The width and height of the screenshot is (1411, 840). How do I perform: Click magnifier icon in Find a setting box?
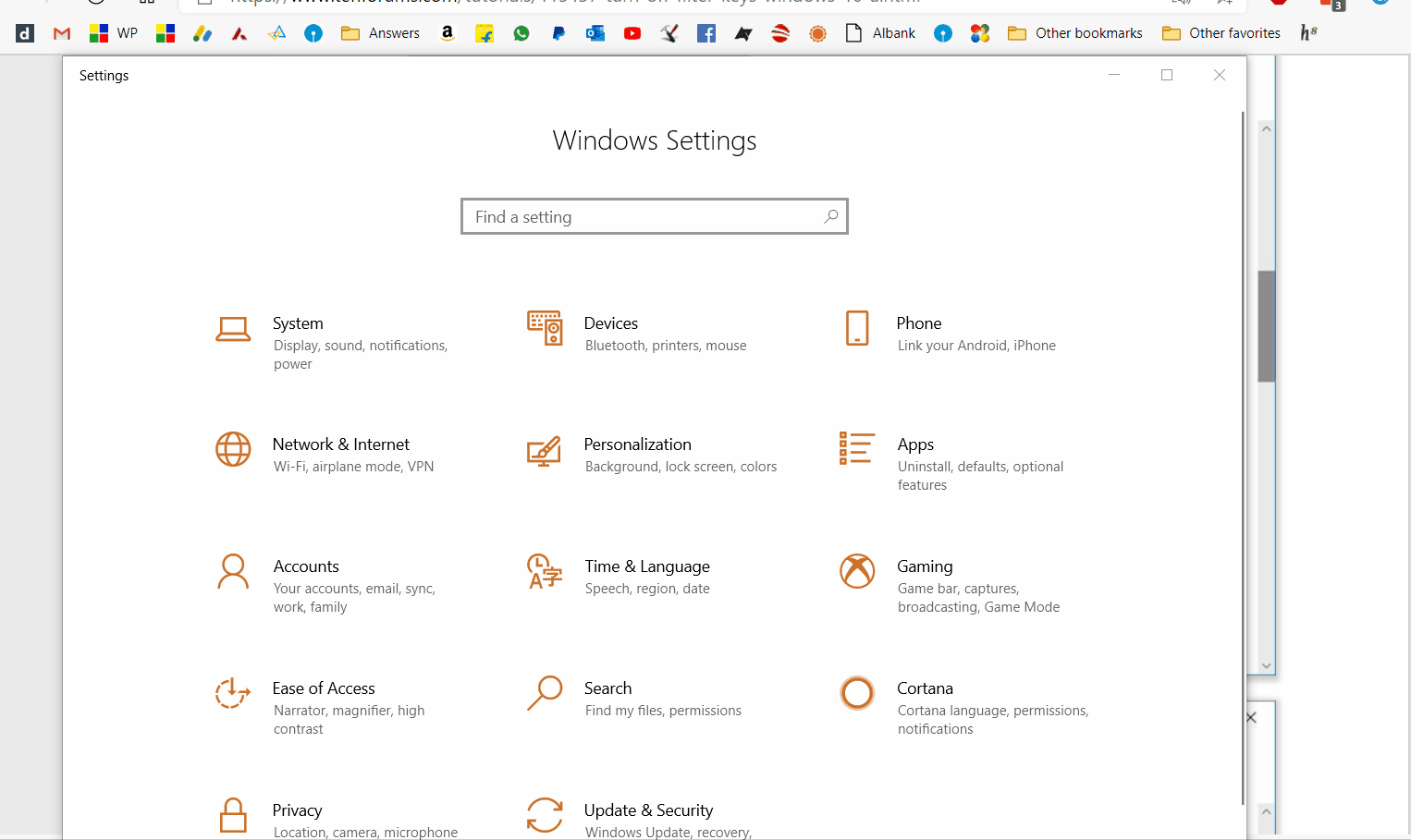click(830, 216)
